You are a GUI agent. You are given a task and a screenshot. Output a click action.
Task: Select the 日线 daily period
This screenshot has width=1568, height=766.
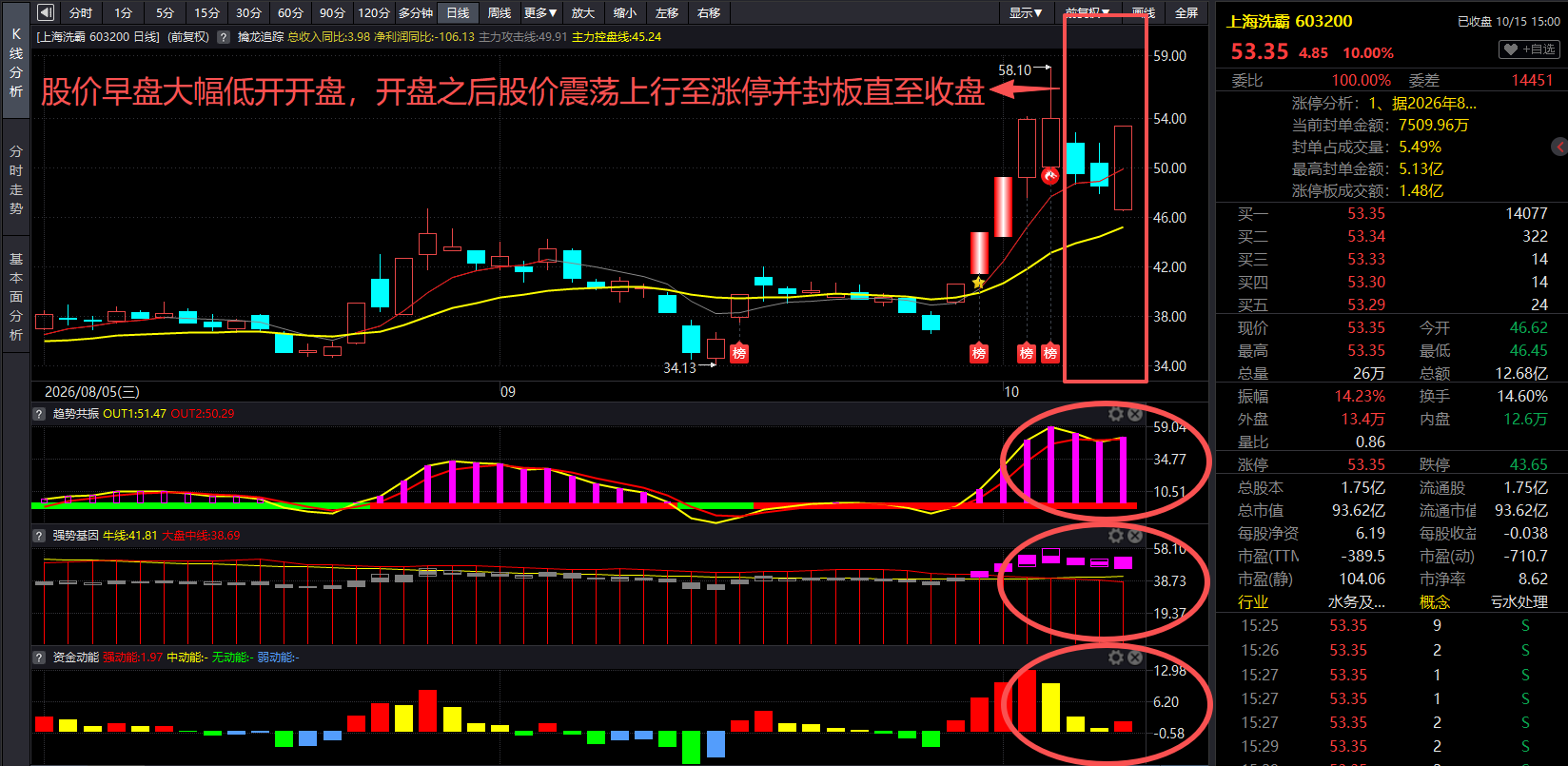pyautogui.click(x=458, y=12)
